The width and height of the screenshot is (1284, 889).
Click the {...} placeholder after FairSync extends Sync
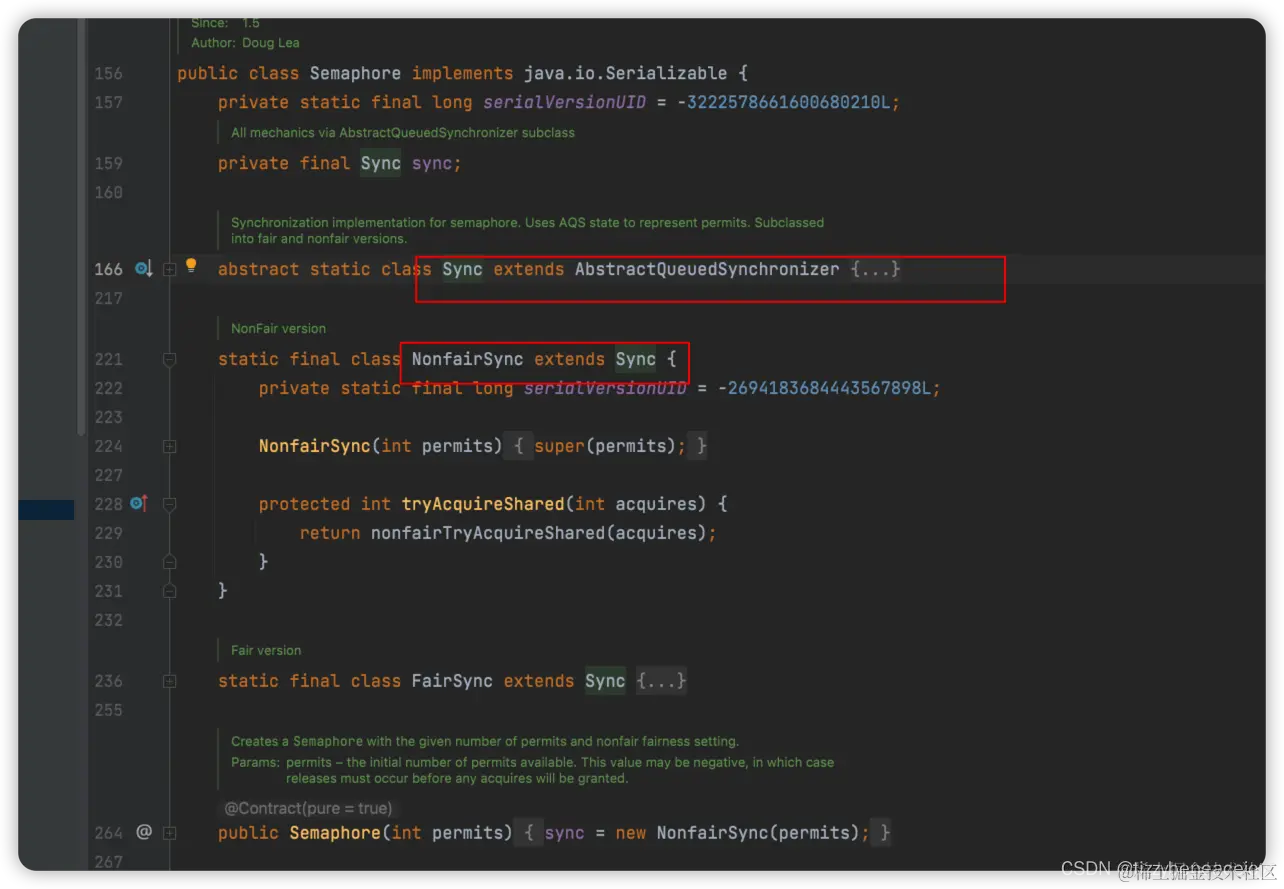coord(661,681)
